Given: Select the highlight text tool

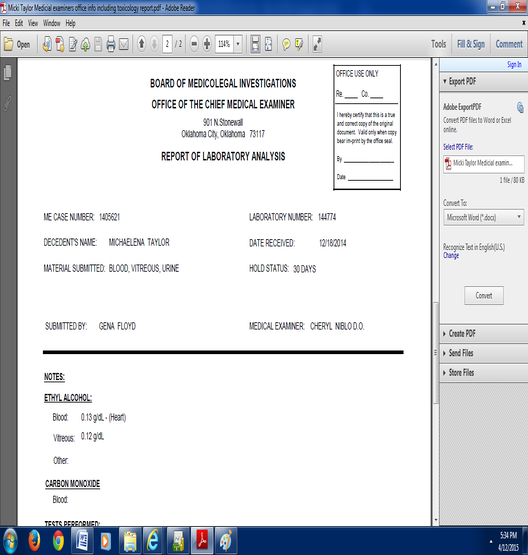Looking at the screenshot, I should pyautogui.click(x=299, y=45).
